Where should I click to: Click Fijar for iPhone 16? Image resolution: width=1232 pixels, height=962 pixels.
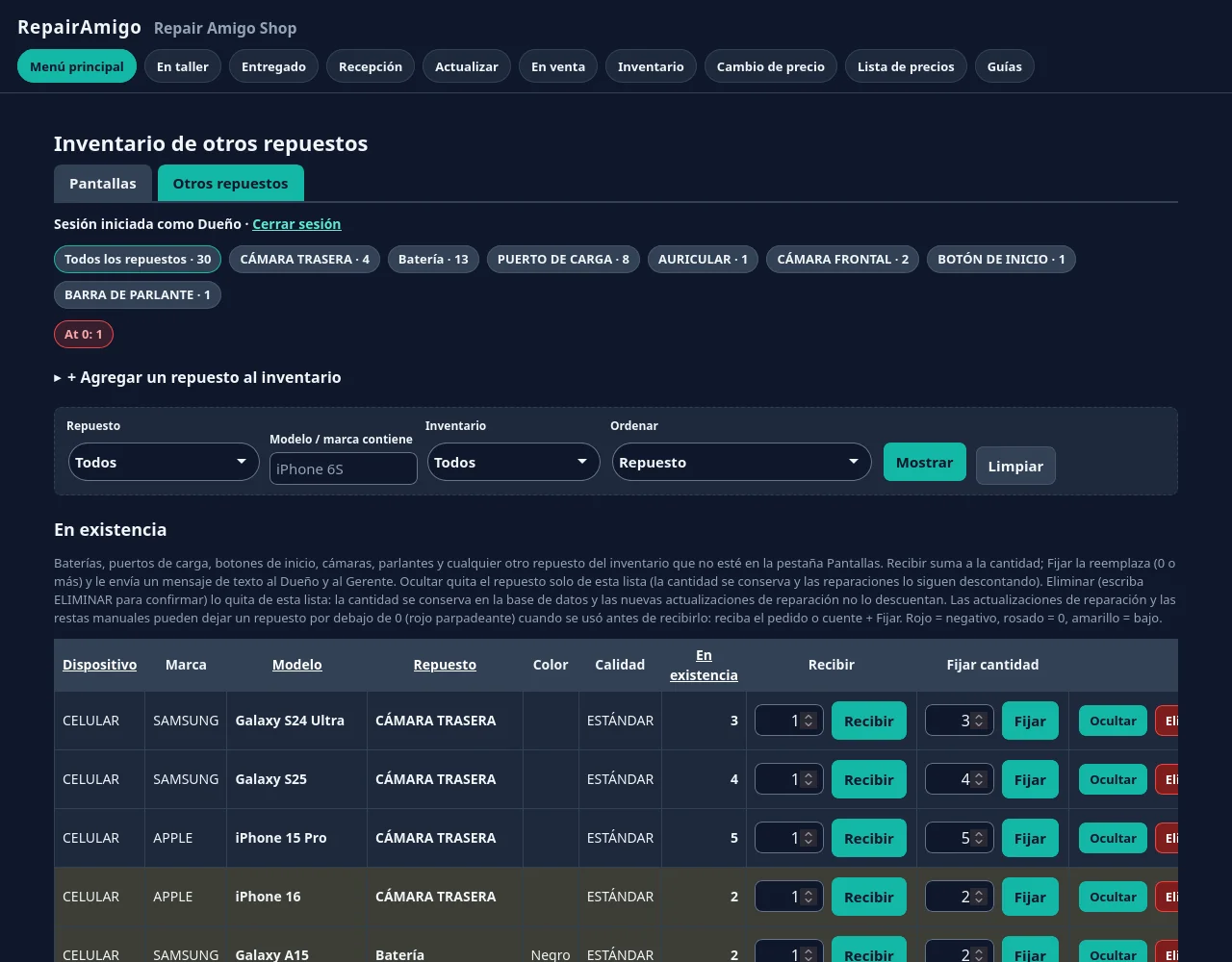coord(1030,897)
